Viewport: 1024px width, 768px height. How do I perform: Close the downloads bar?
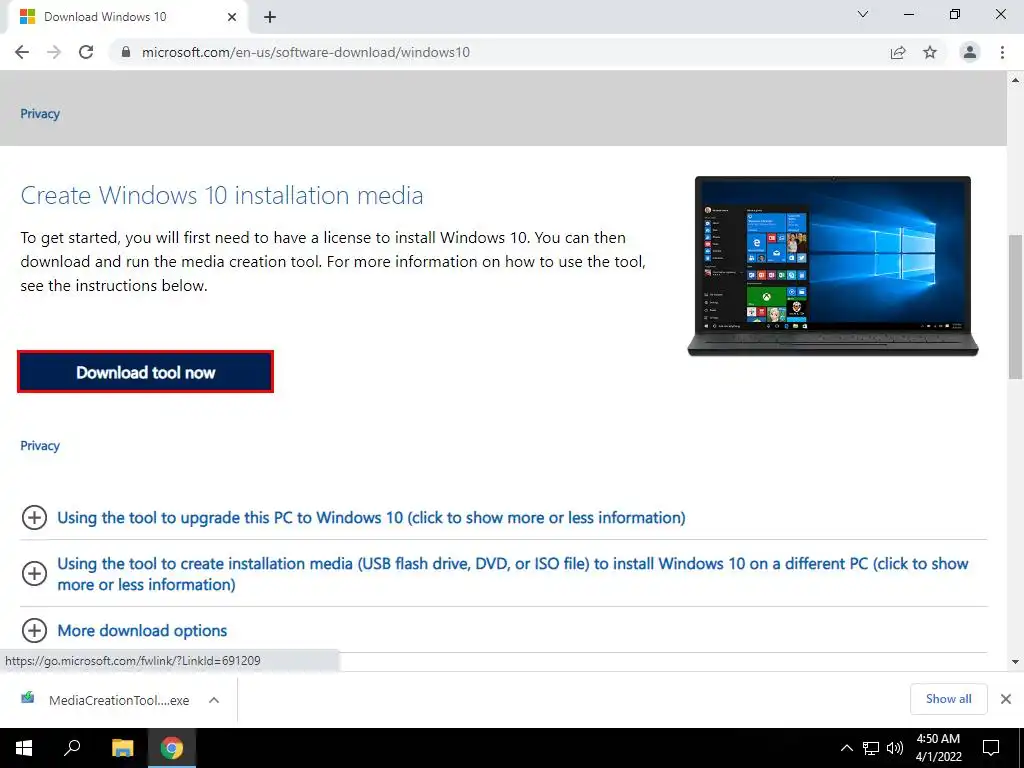(1006, 699)
